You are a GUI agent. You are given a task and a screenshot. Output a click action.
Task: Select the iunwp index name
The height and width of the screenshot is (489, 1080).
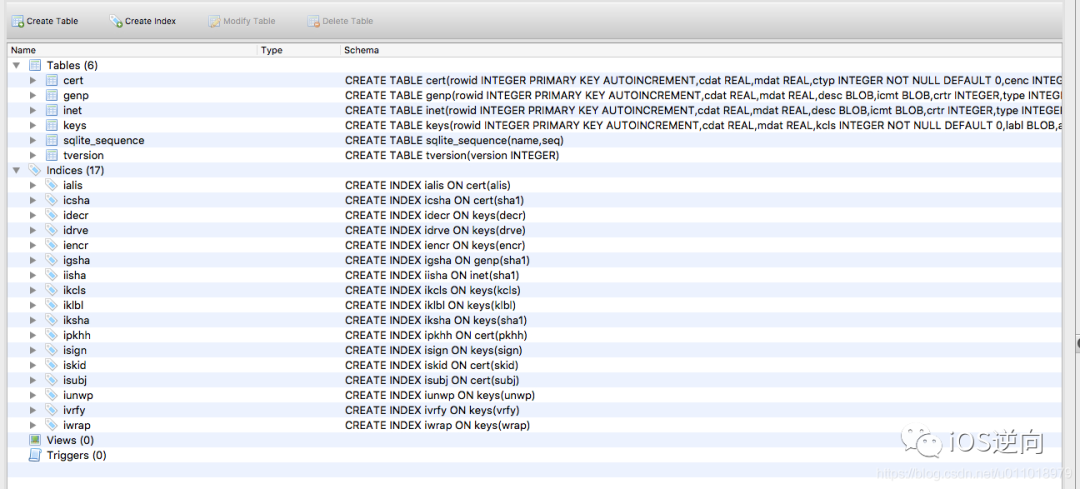[x=76, y=395]
